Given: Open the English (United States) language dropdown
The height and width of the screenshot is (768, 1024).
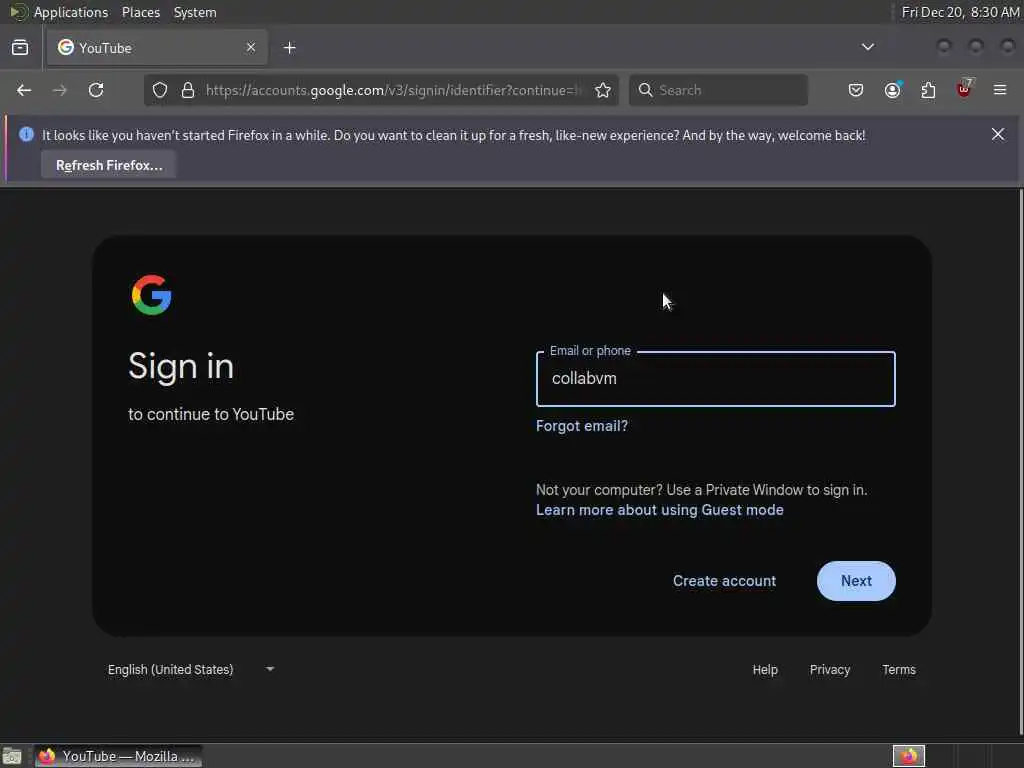Looking at the screenshot, I should [191, 669].
